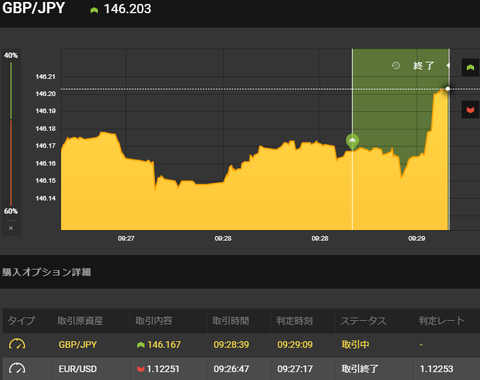The image size is (480, 380).
Task: Click trade time 09:26:47
Action: pos(231,369)
